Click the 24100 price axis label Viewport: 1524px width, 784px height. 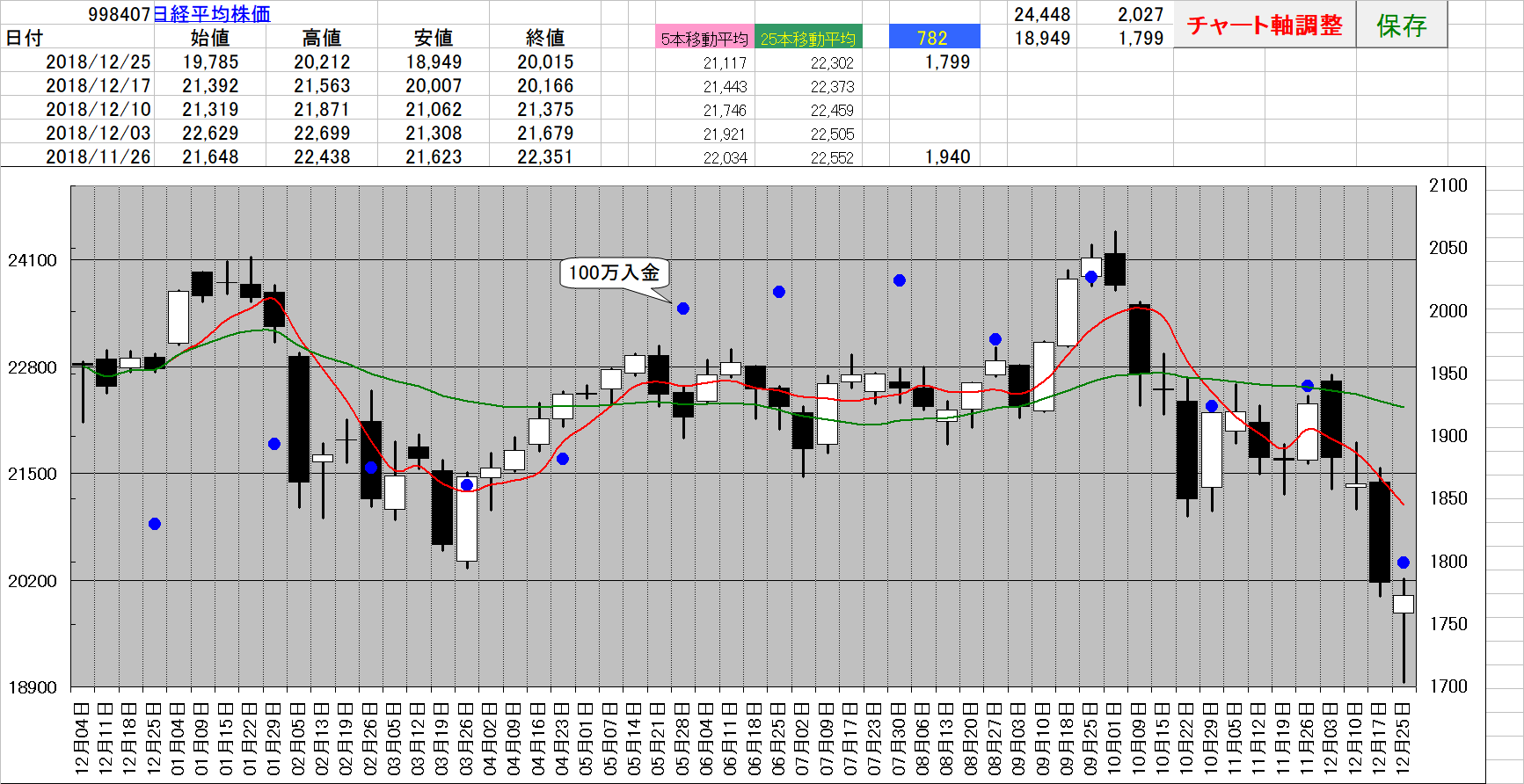click(x=33, y=260)
